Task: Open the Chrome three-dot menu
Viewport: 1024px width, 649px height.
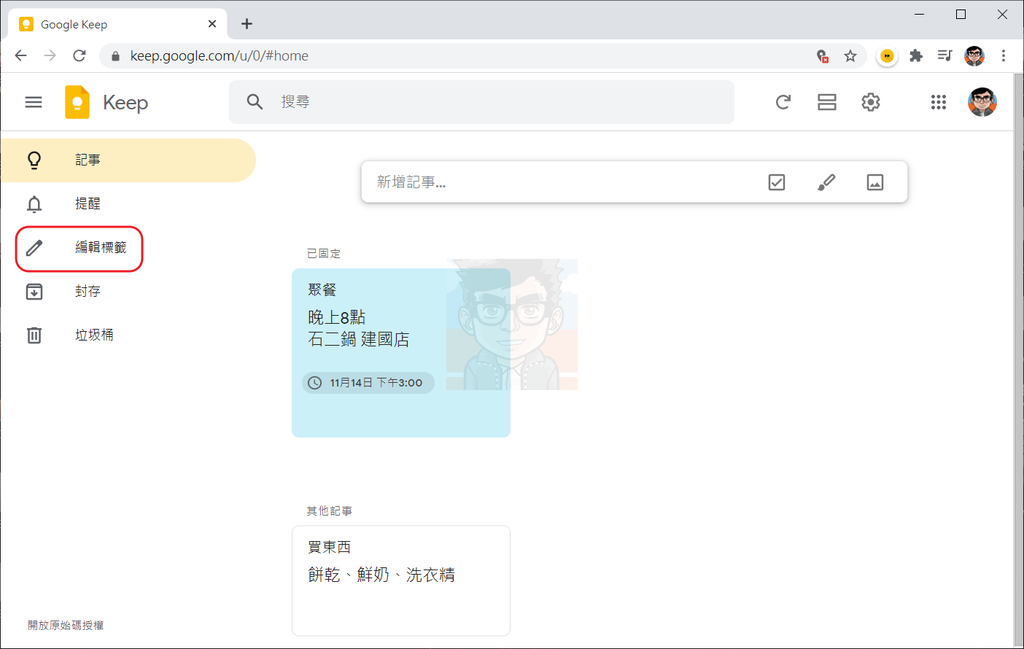Action: [1004, 56]
